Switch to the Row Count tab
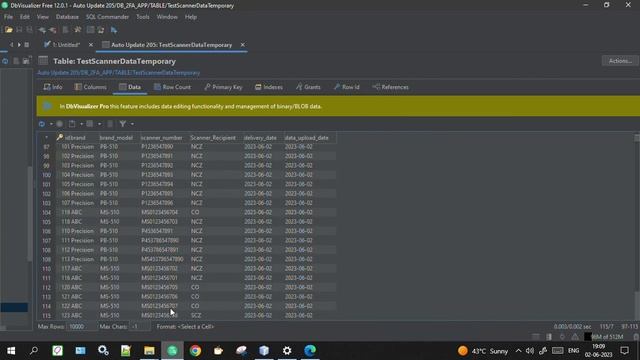 coord(172,87)
